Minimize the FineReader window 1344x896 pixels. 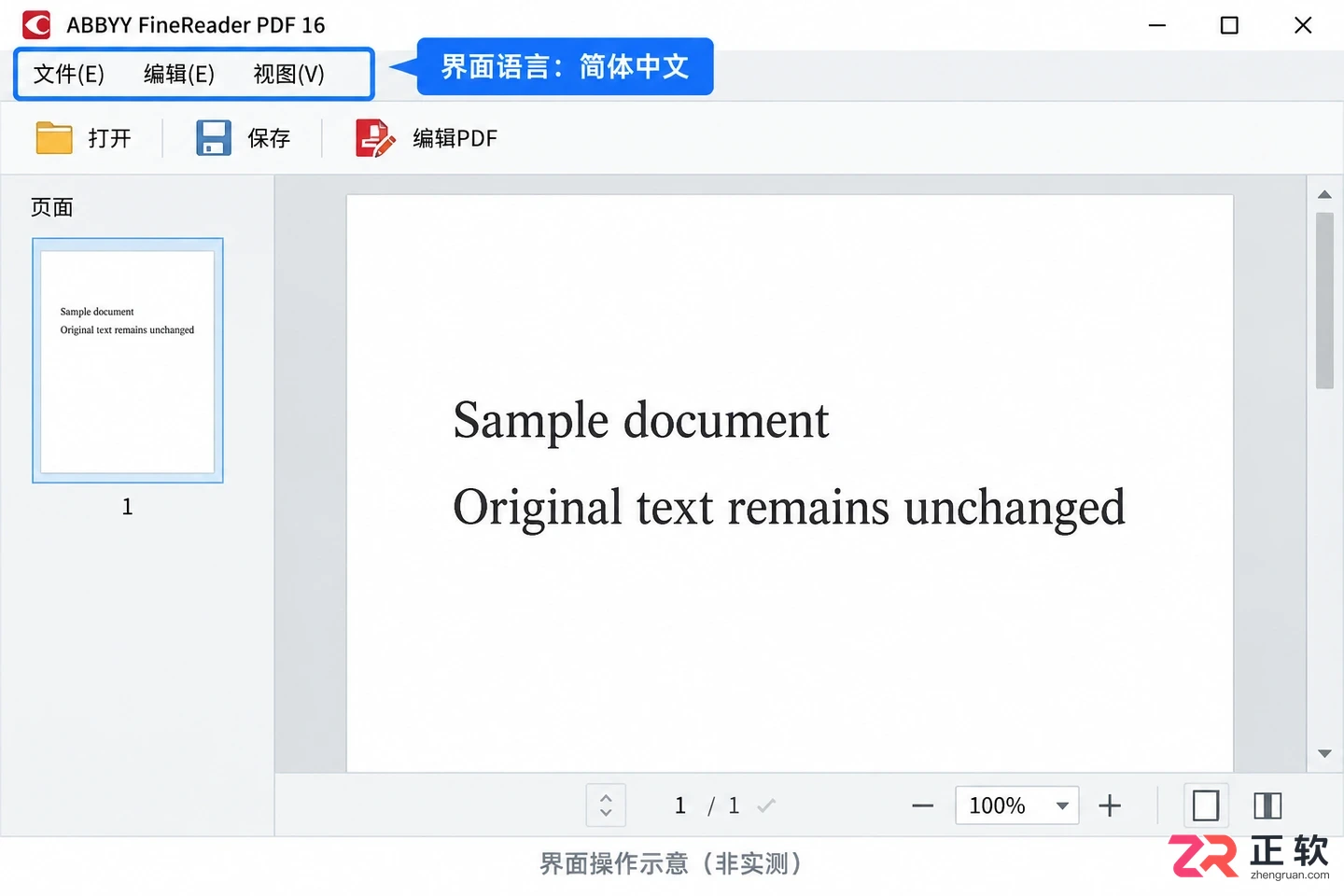coord(1157,25)
